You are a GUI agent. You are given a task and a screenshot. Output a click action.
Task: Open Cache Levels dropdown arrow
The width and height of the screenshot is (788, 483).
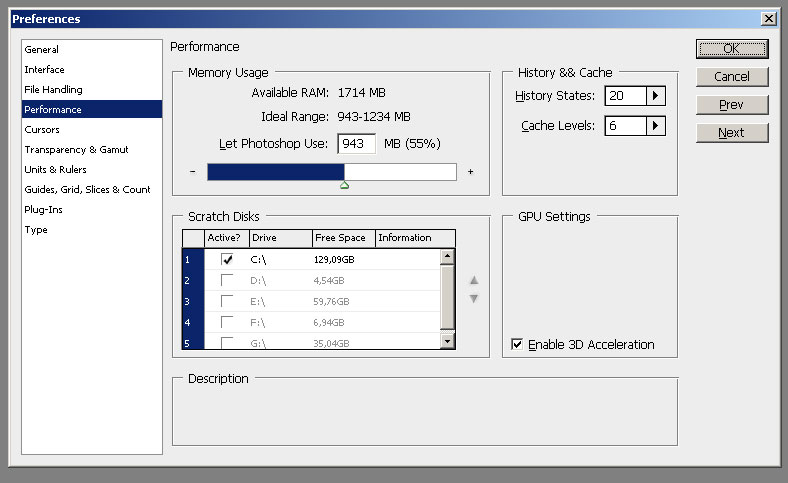point(655,126)
